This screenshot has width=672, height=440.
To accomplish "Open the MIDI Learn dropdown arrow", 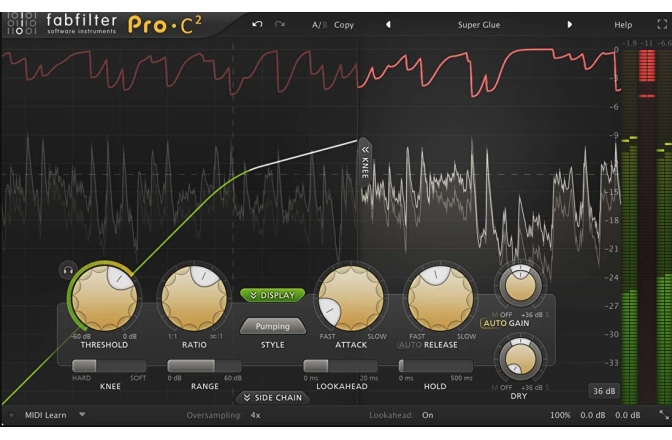I will click(82, 415).
